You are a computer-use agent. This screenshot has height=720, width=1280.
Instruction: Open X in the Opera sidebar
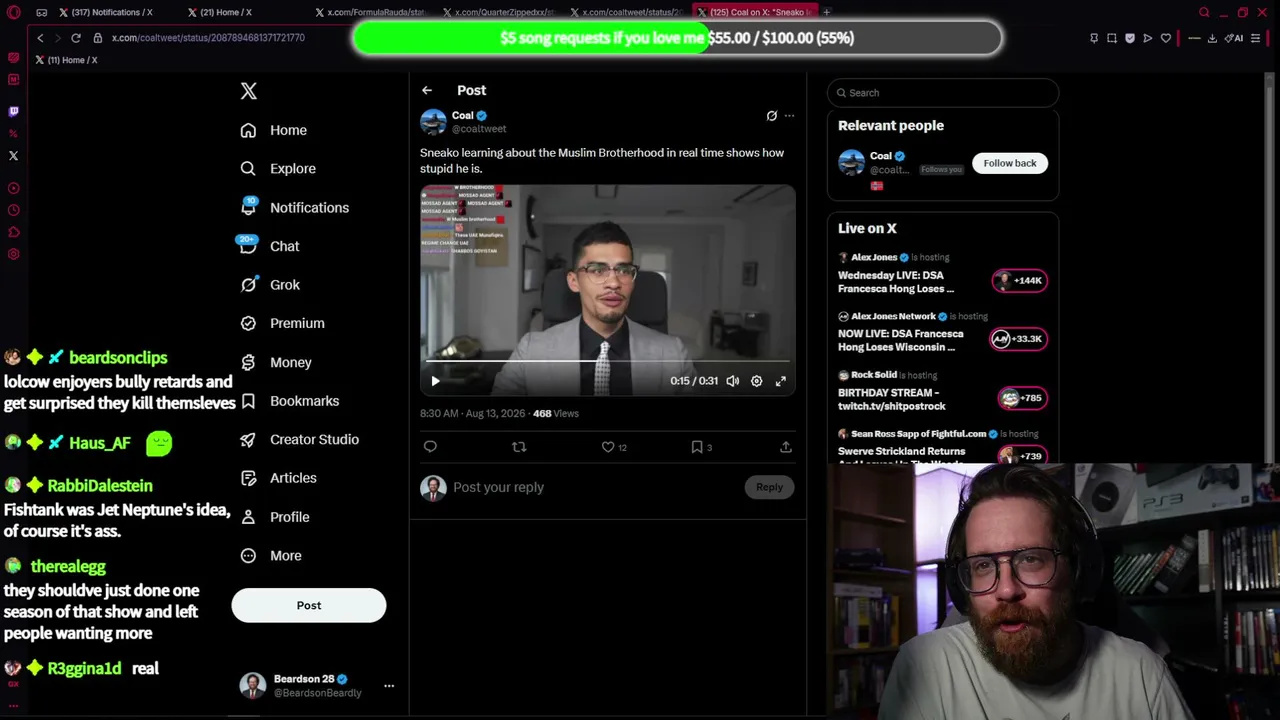point(13,155)
